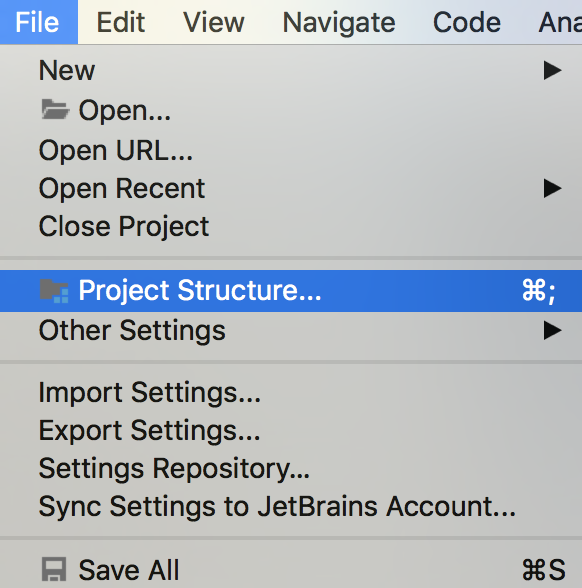Open the Navigate menu

click(x=339, y=22)
